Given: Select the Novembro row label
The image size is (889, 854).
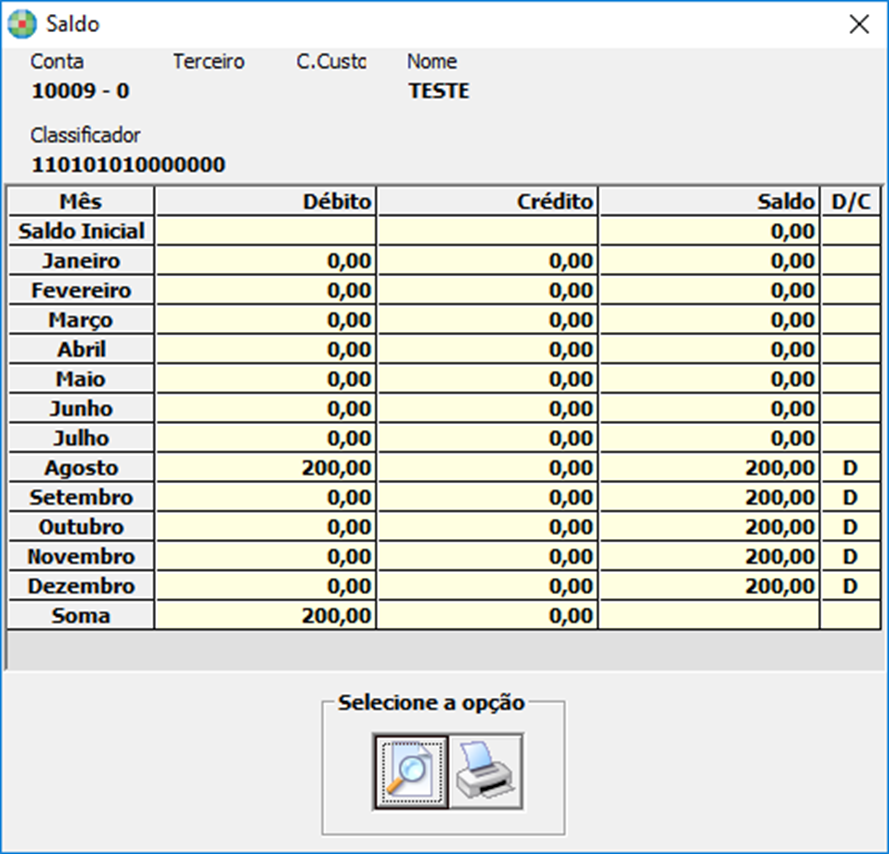Looking at the screenshot, I should (81, 556).
